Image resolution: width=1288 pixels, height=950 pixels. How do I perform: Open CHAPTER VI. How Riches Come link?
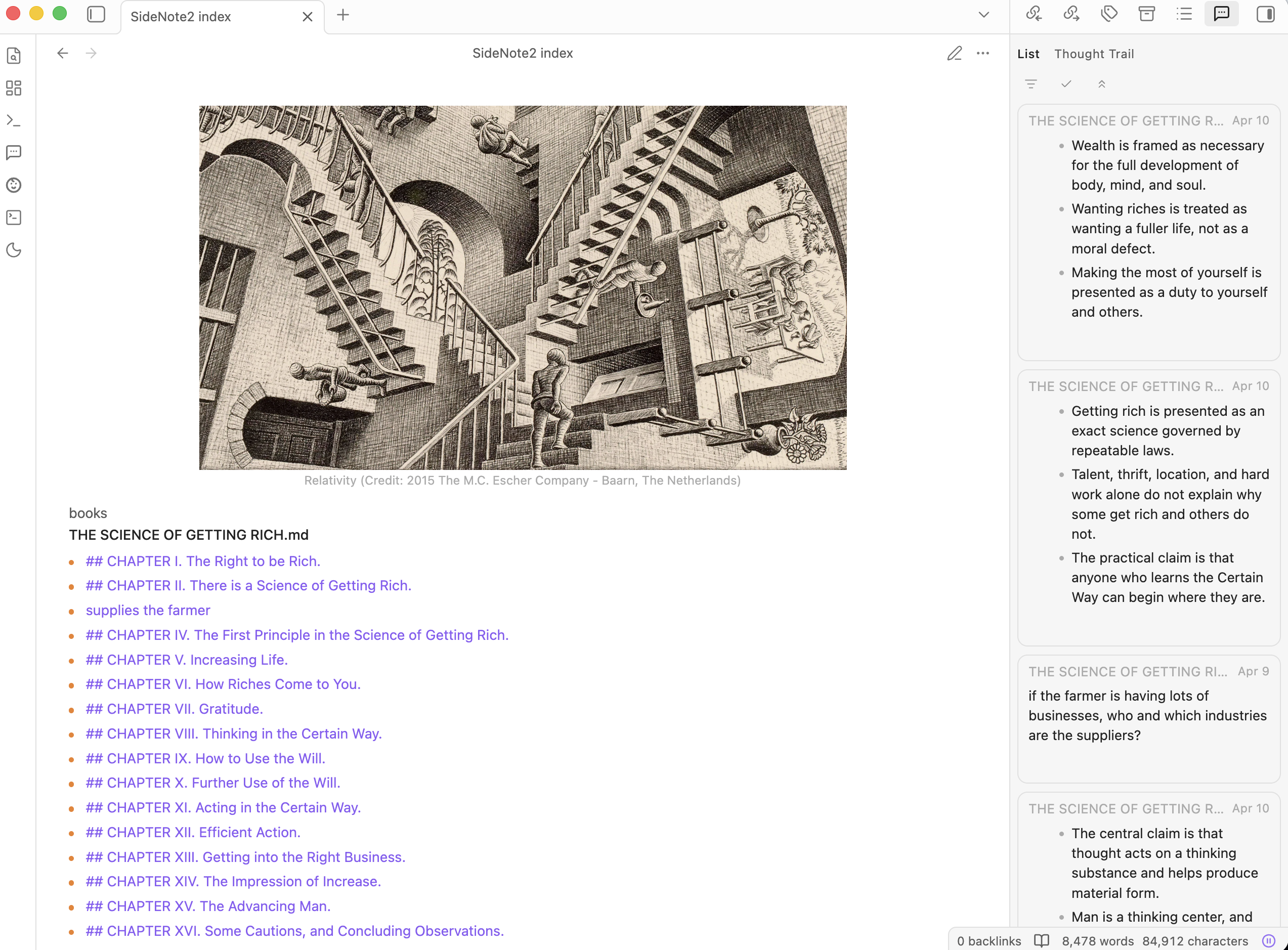click(x=223, y=684)
